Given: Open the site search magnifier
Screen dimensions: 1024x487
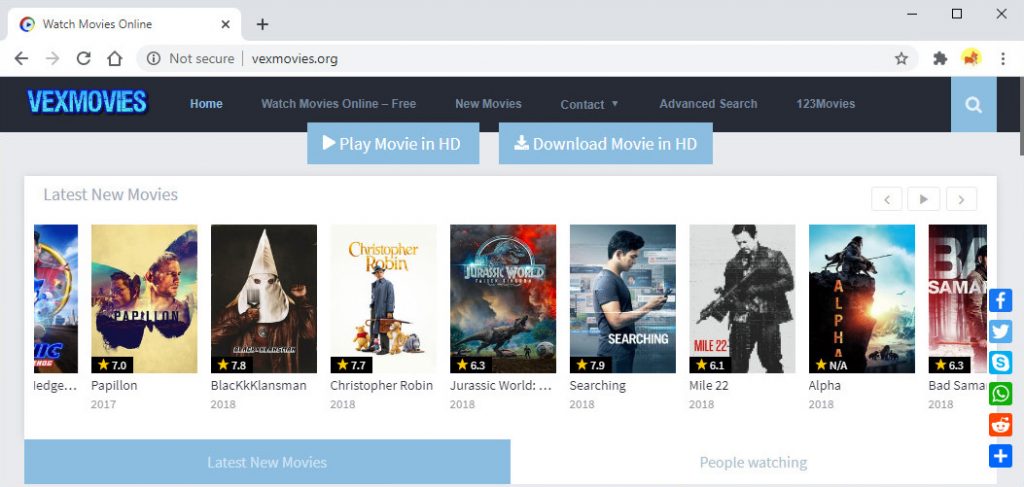Looking at the screenshot, I should [973, 104].
